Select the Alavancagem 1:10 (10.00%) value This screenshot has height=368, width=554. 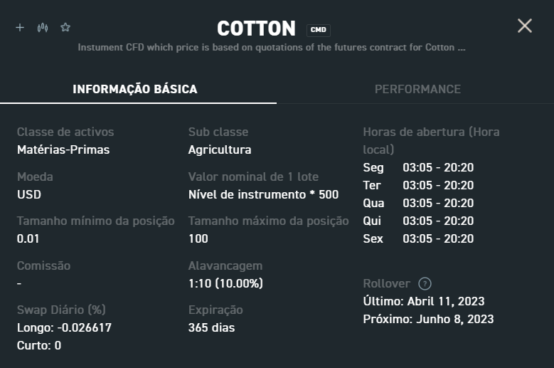tap(226, 283)
